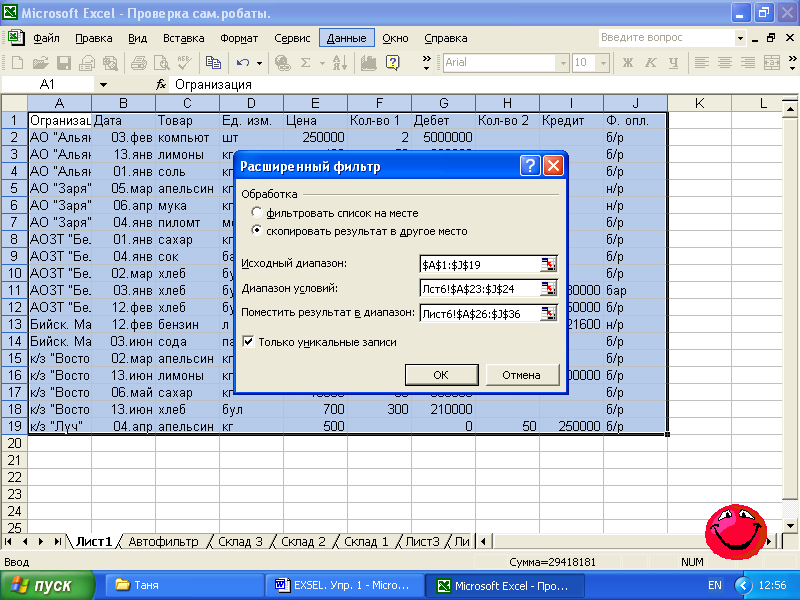Screen dimensions: 800x600
Task: Align cell text left
Action: point(702,62)
